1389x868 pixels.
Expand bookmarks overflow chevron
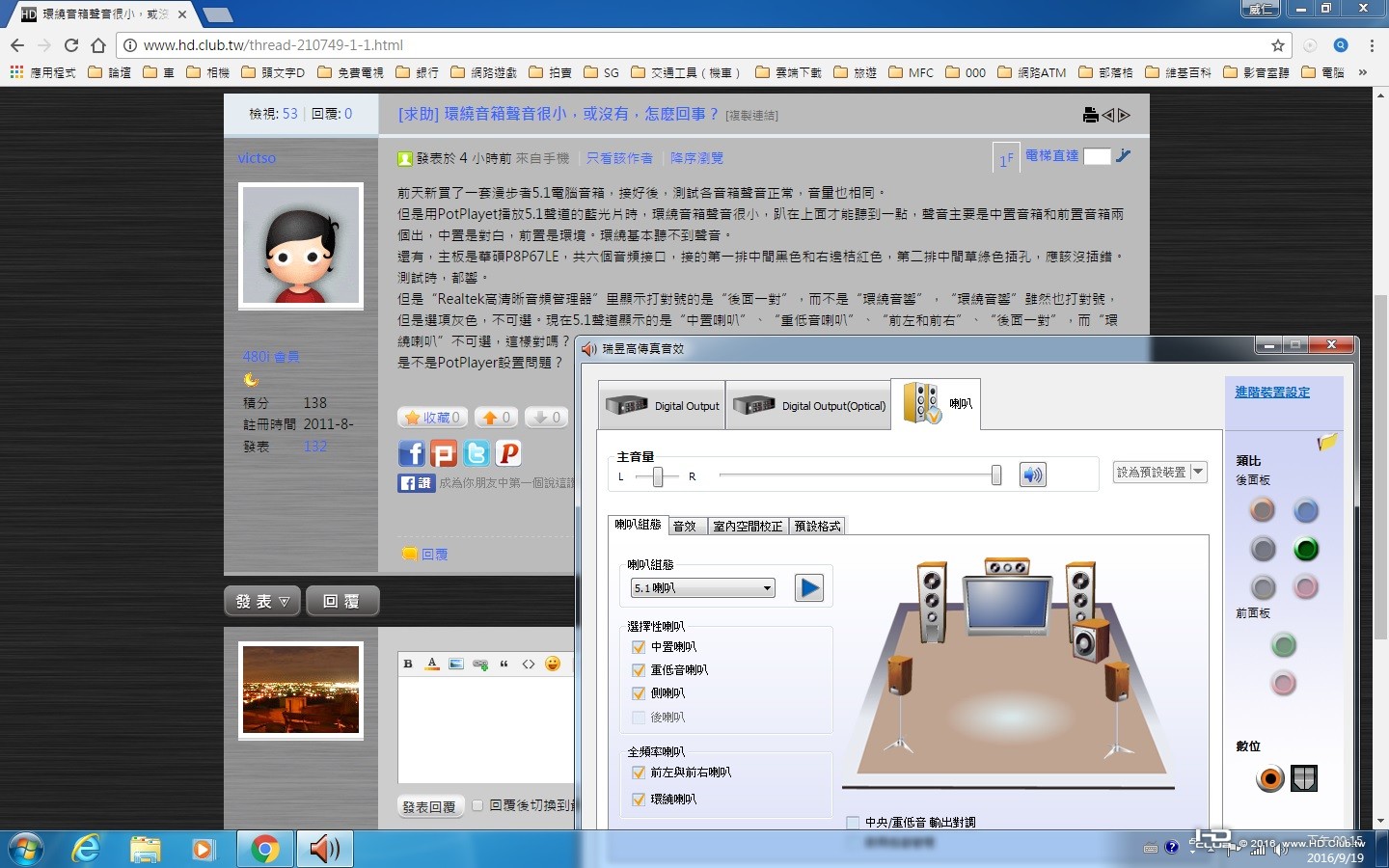1362,72
